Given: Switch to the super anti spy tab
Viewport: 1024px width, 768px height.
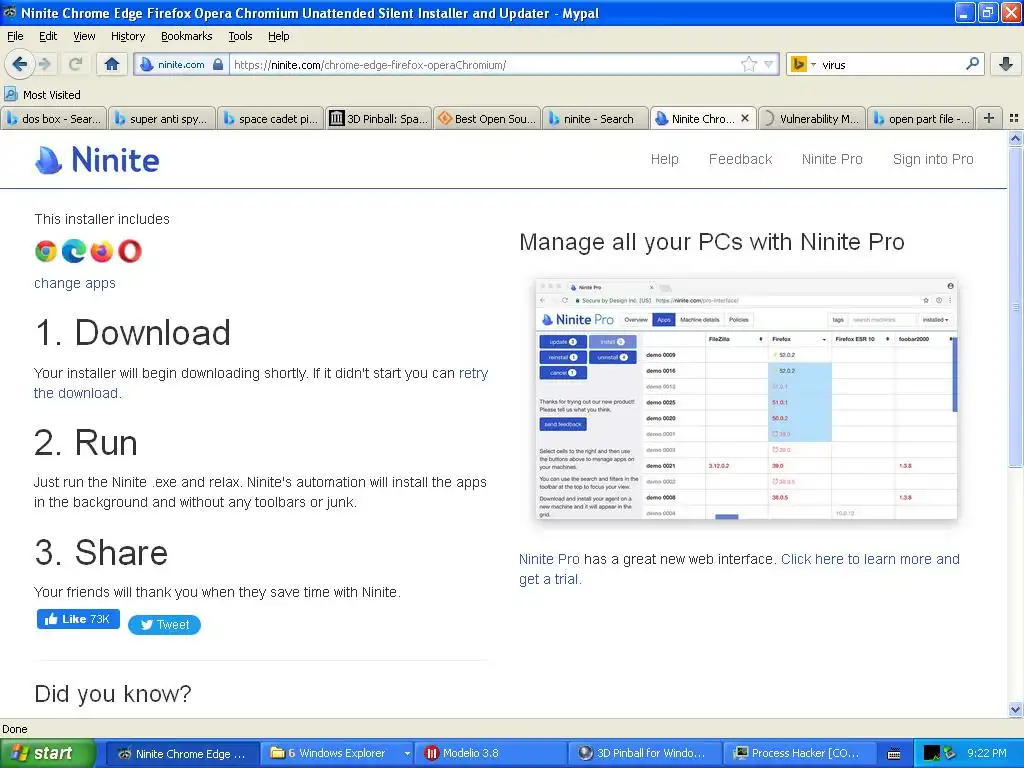Looking at the screenshot, I should 161,118.
